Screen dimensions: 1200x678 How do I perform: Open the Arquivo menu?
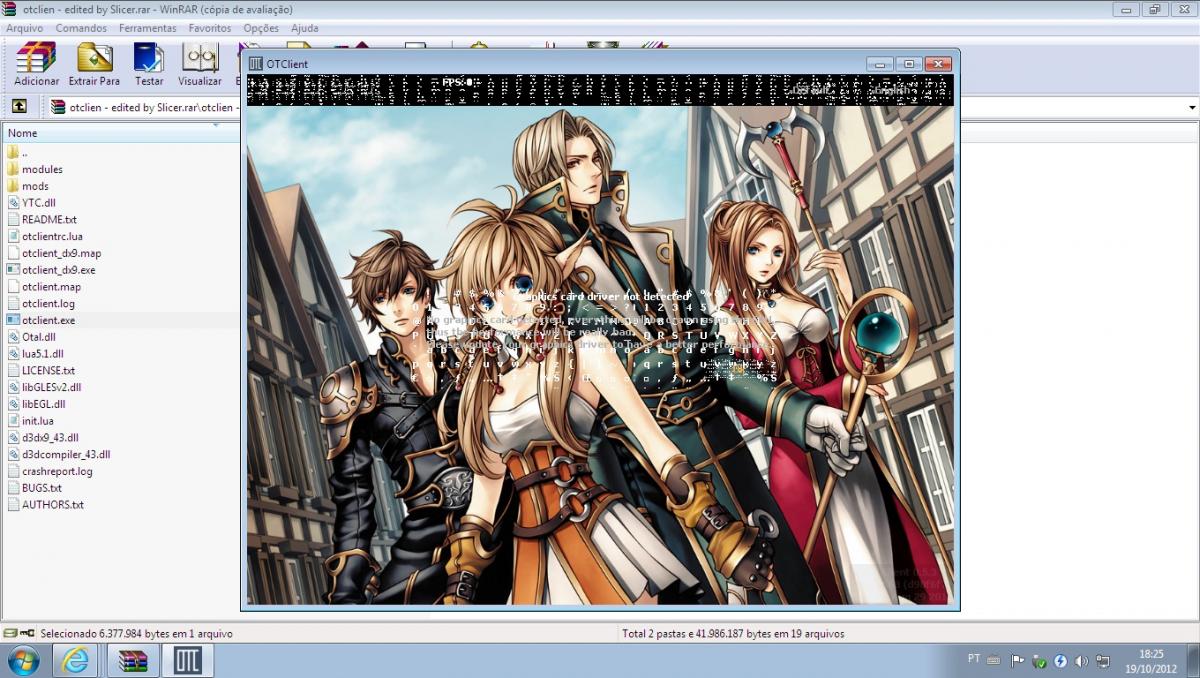24,28
